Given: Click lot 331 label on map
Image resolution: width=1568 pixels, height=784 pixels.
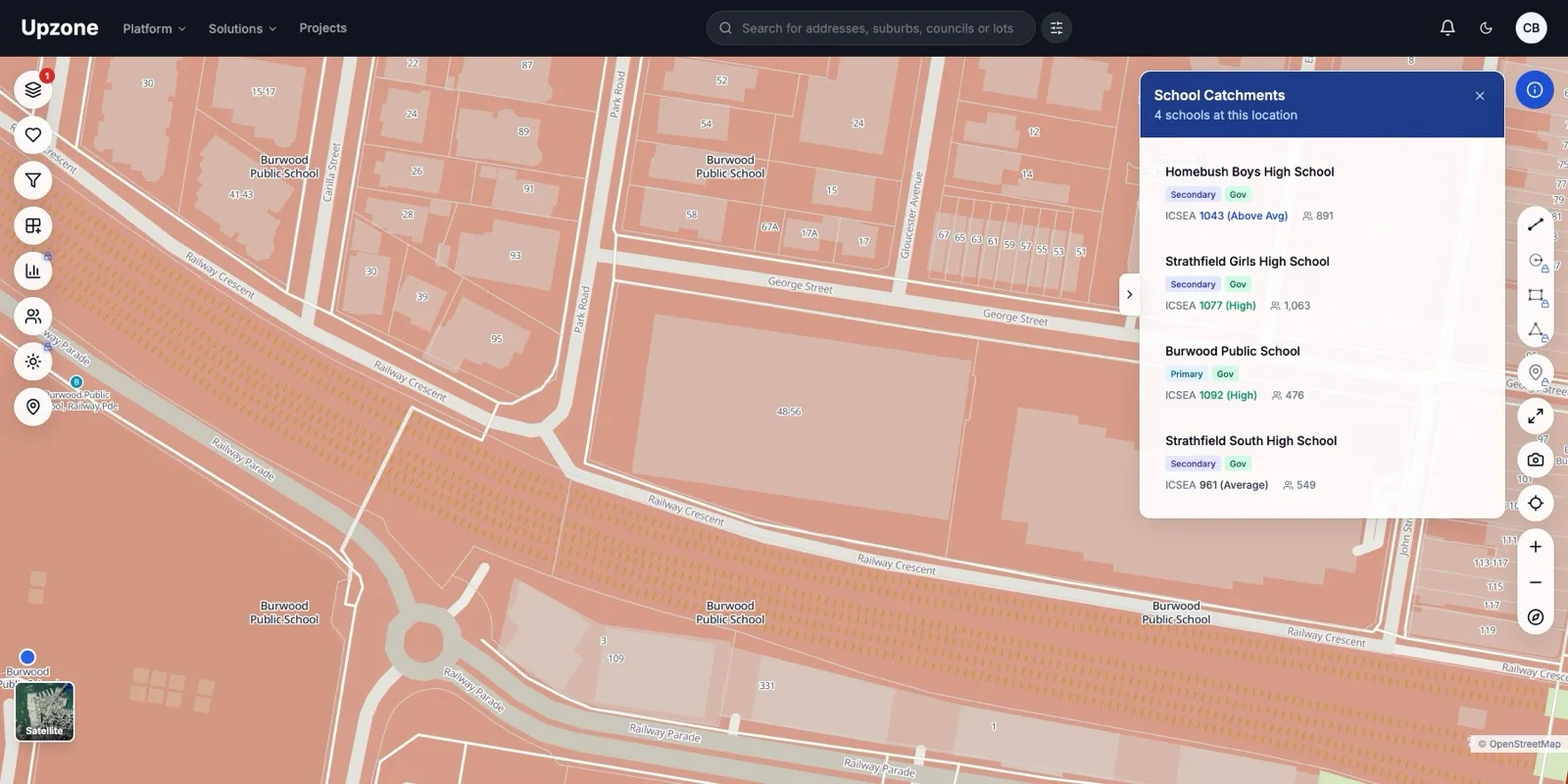Looking at the screenshot, I should (x=766, y=686).
